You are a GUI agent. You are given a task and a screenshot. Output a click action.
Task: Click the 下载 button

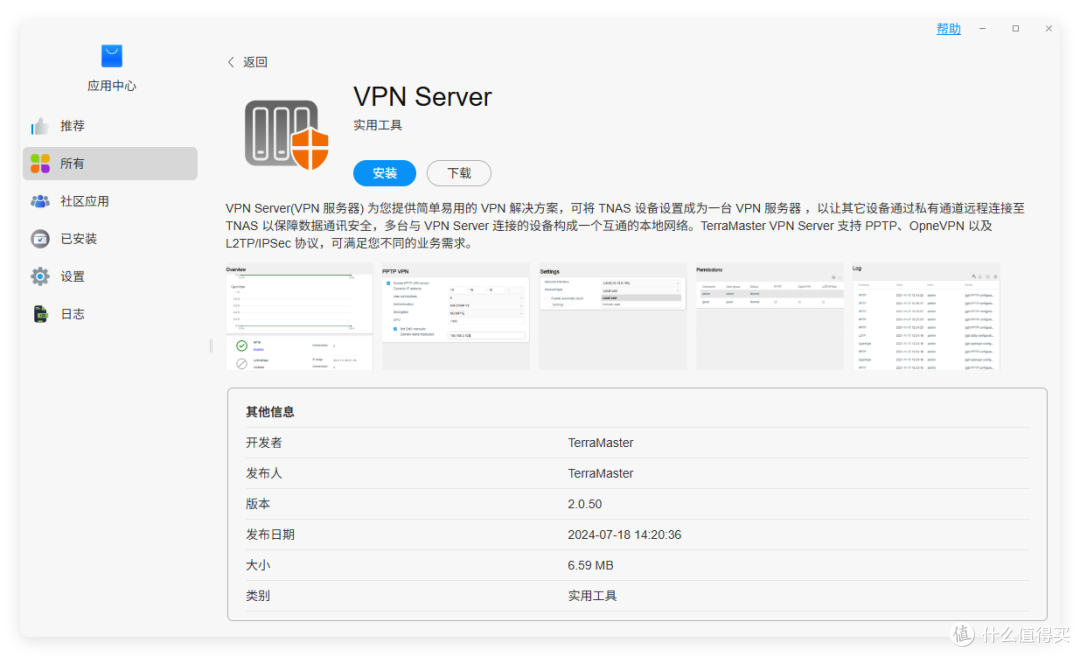point(459,173)
